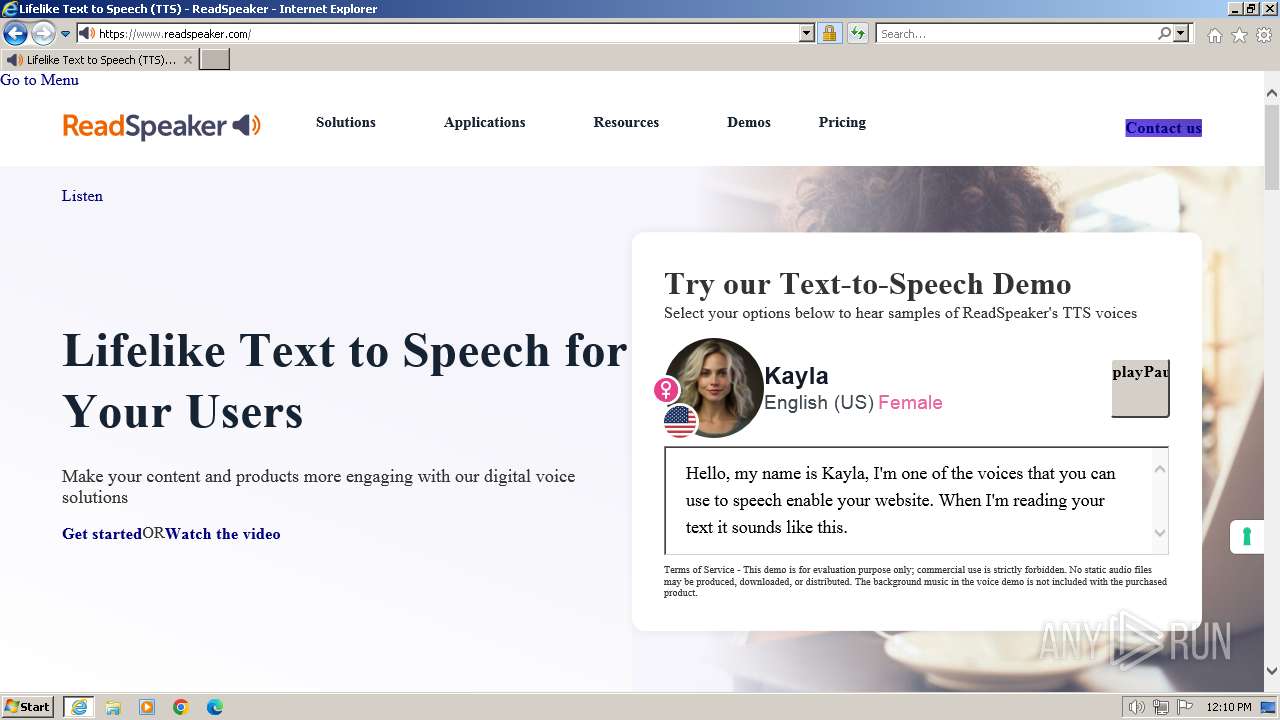1280x720 pixels.
Task: Click the pink female gender icon
Action: pos(667,389)
